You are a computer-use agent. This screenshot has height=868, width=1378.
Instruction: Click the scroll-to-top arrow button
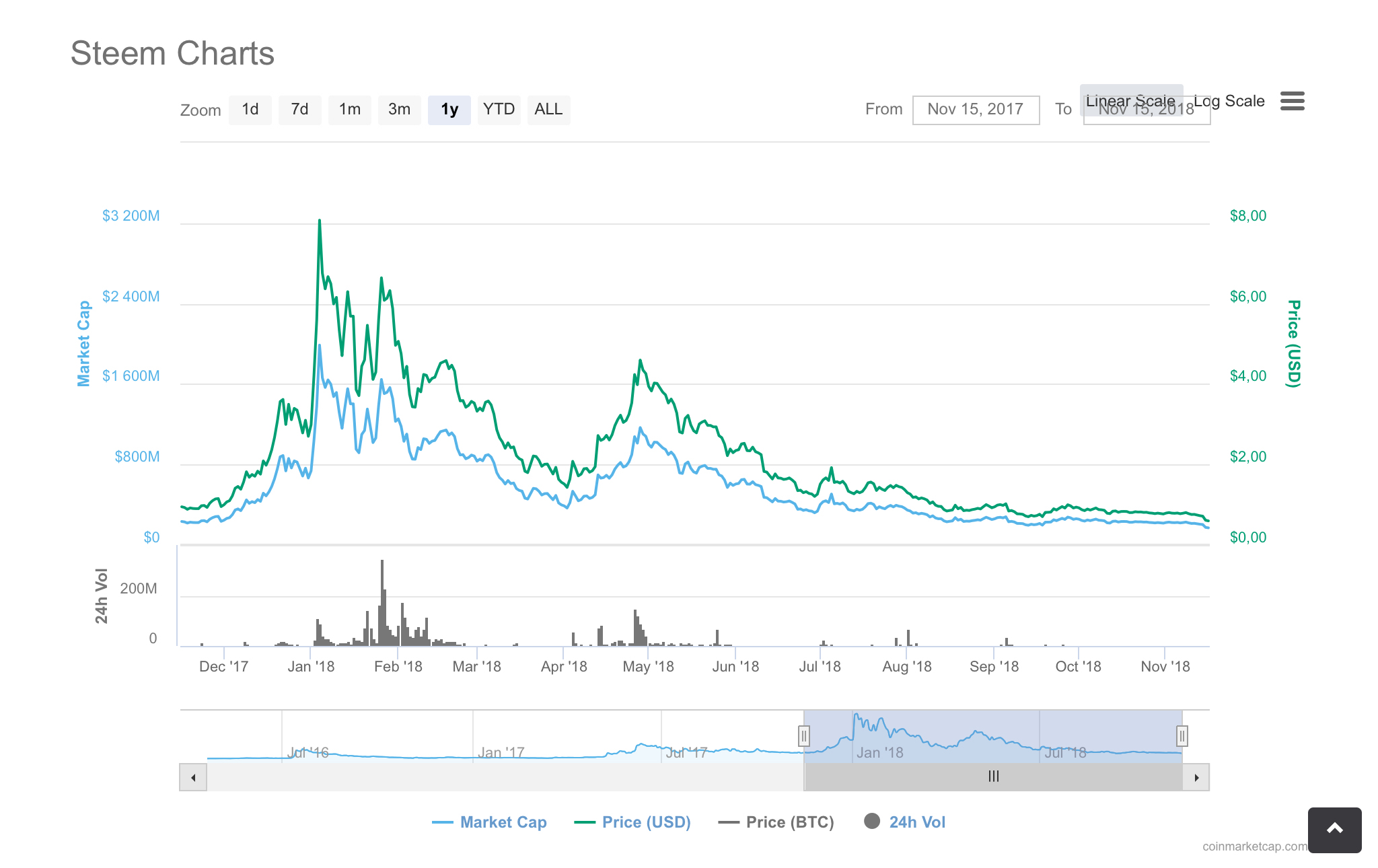1334,830
